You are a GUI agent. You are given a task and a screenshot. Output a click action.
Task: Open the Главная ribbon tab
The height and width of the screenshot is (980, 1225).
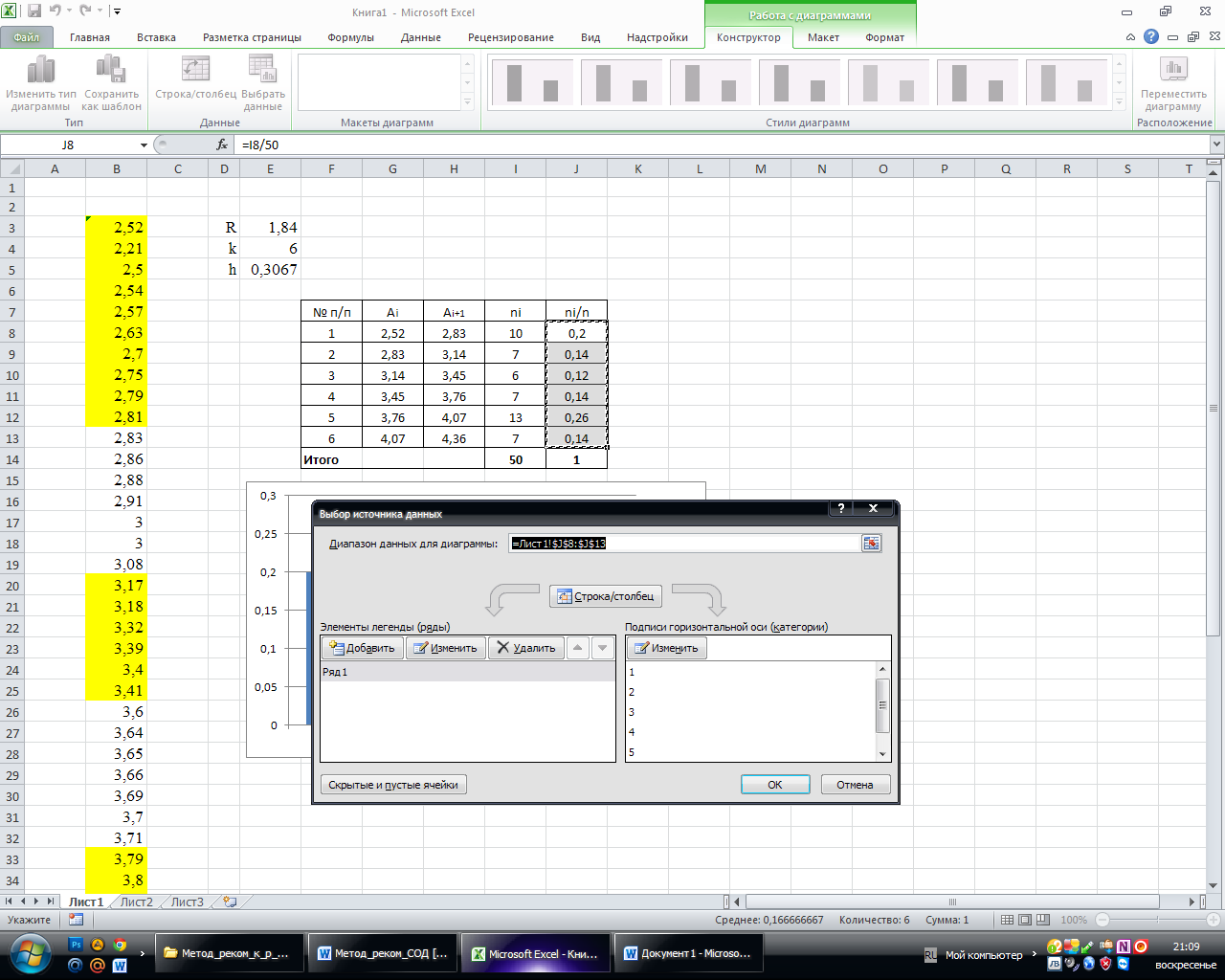click(x=90, y=37)
